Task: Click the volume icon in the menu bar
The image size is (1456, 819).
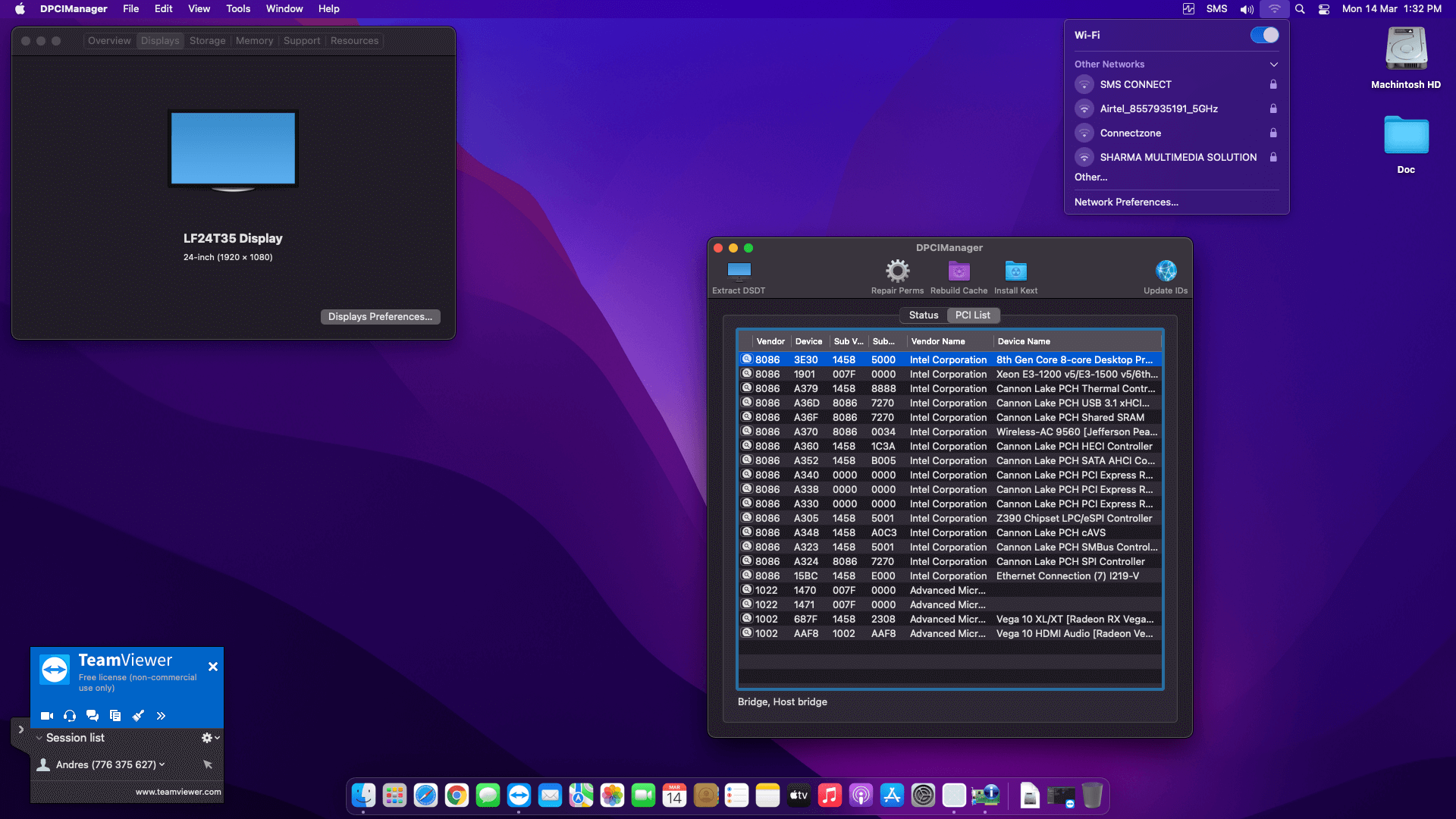Action: 1247,9
